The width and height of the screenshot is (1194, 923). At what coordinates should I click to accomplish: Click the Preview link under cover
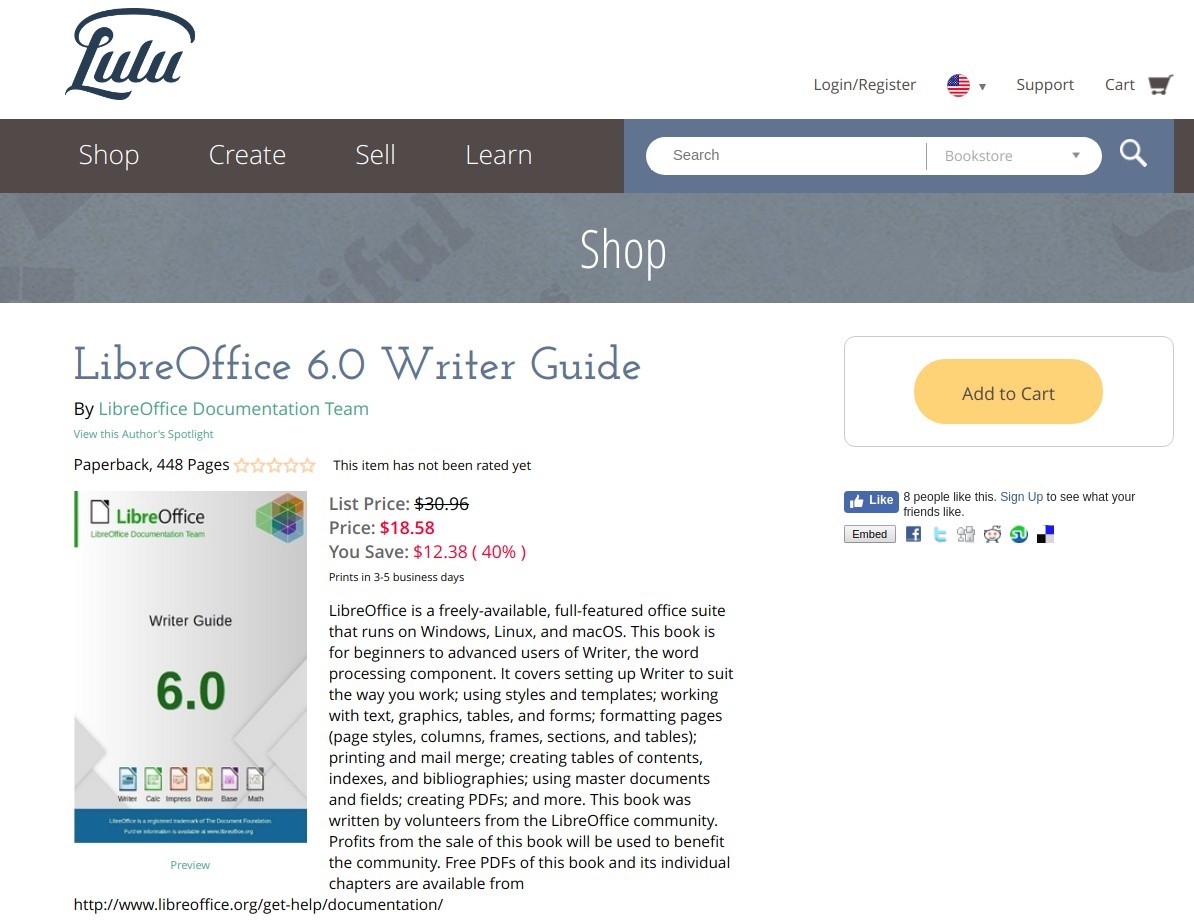[x=190, y=865]
